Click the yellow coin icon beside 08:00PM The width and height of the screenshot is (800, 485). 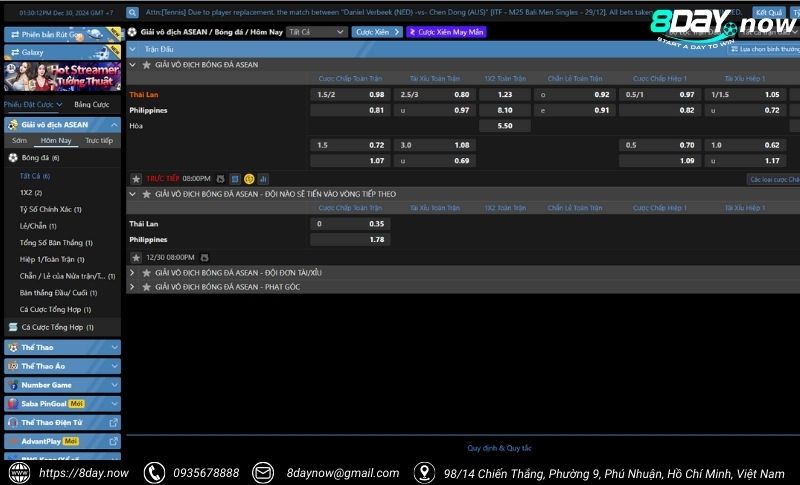click(249, 178)
